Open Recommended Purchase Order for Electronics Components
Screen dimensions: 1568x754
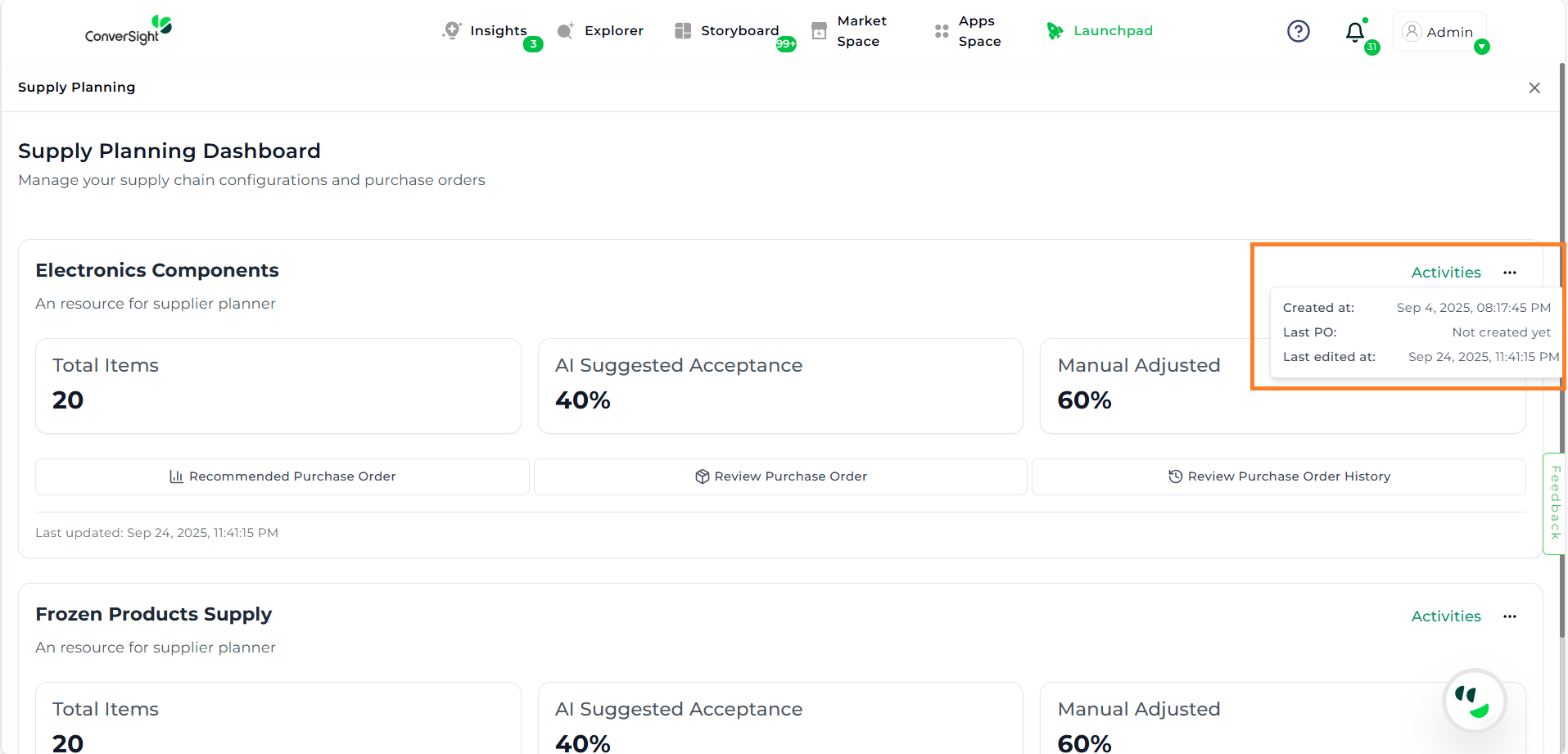click(x=282, y=476)
